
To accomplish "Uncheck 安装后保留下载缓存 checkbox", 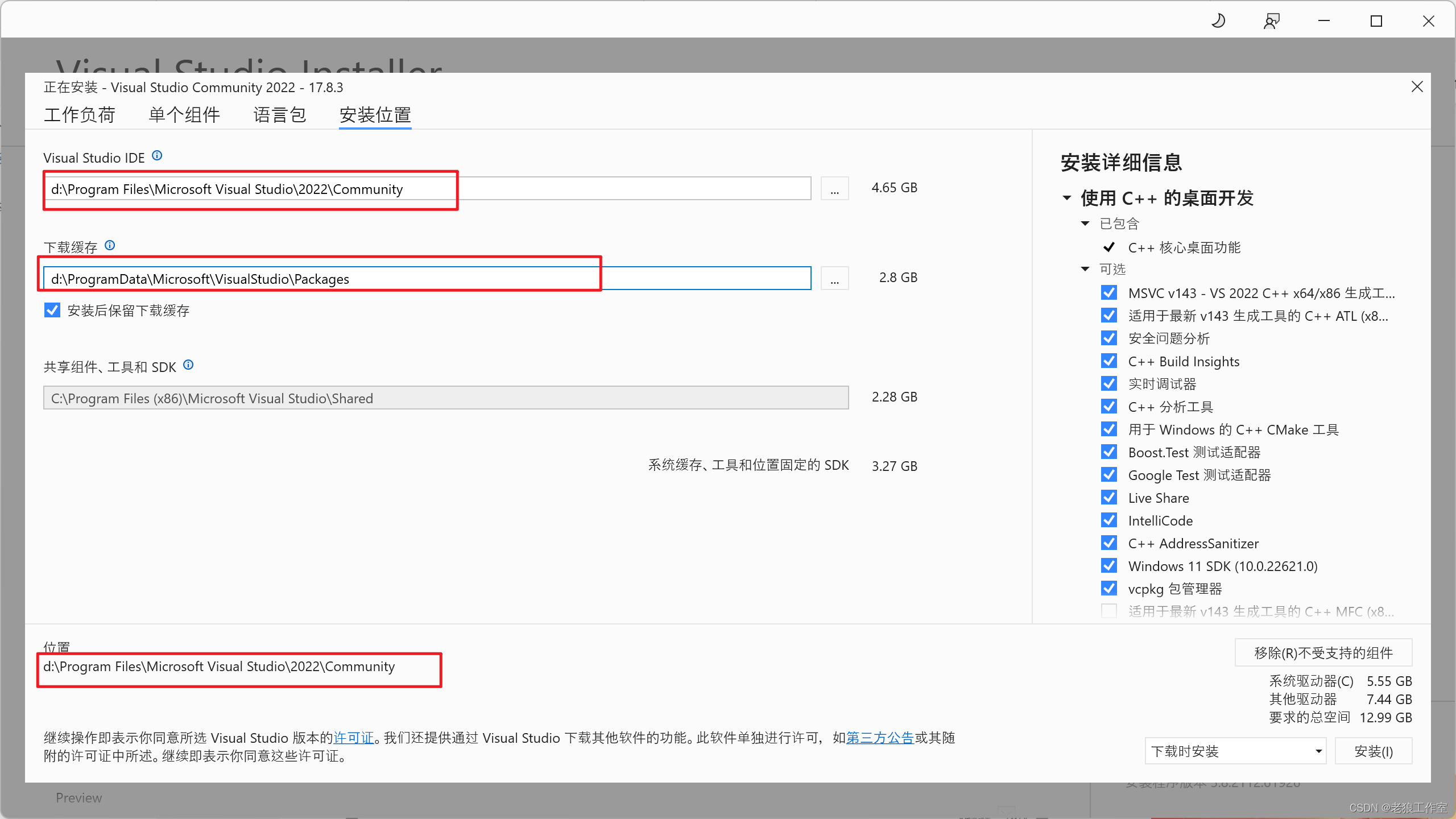I will [52, 311].
